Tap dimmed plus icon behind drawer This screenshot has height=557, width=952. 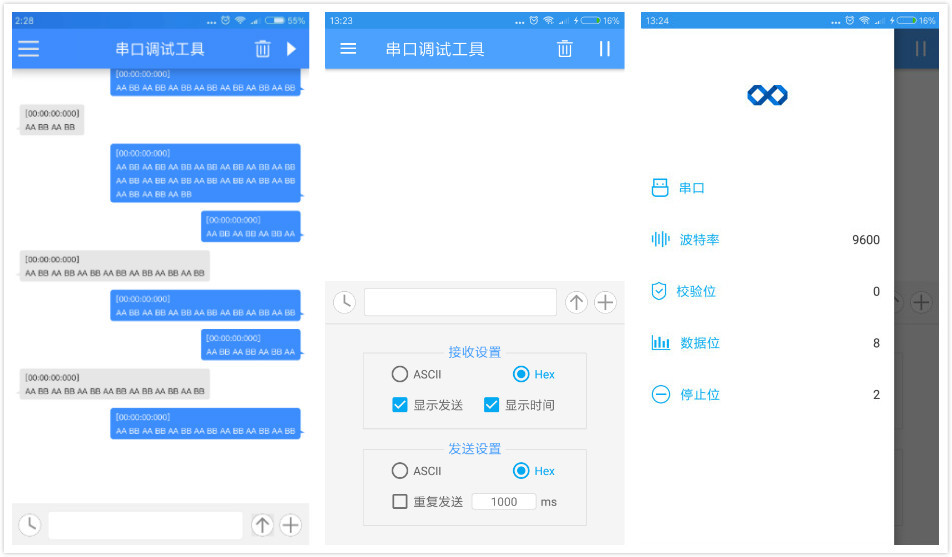[922, 302]
